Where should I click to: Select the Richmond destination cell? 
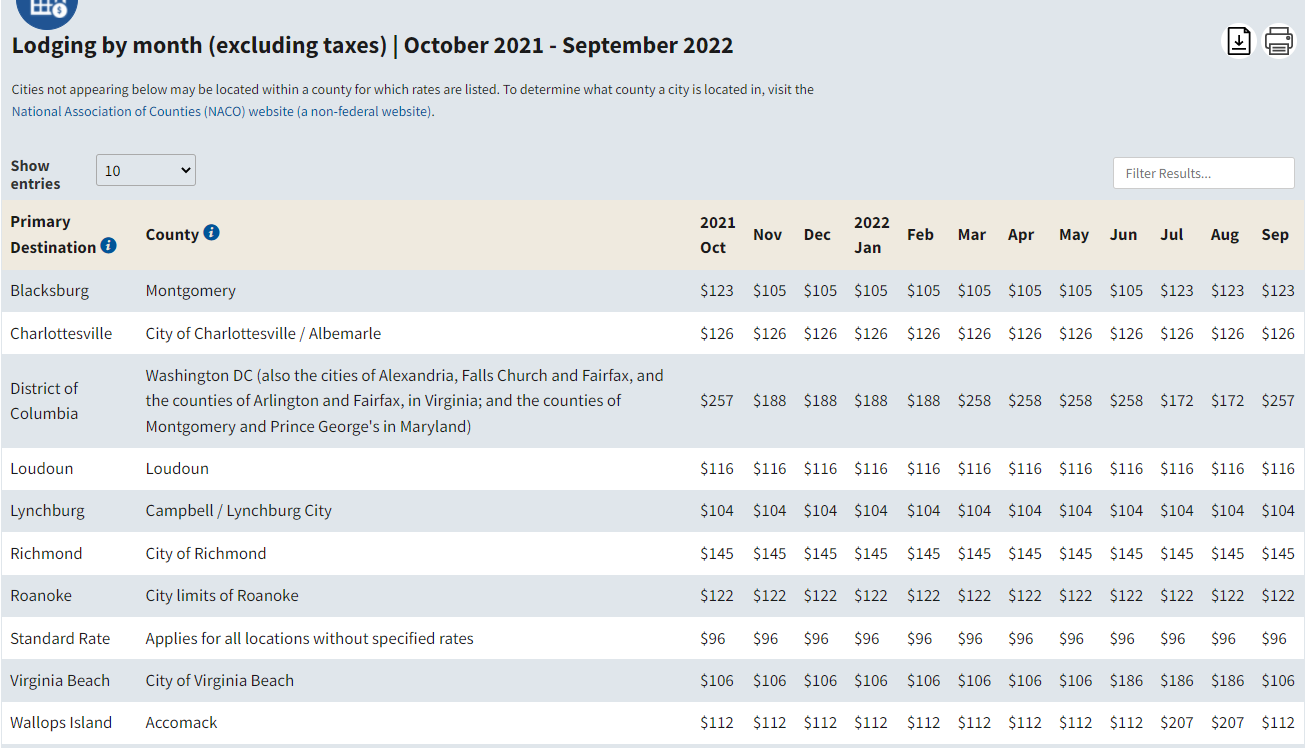pyautogui.click(x=46, y=553)
